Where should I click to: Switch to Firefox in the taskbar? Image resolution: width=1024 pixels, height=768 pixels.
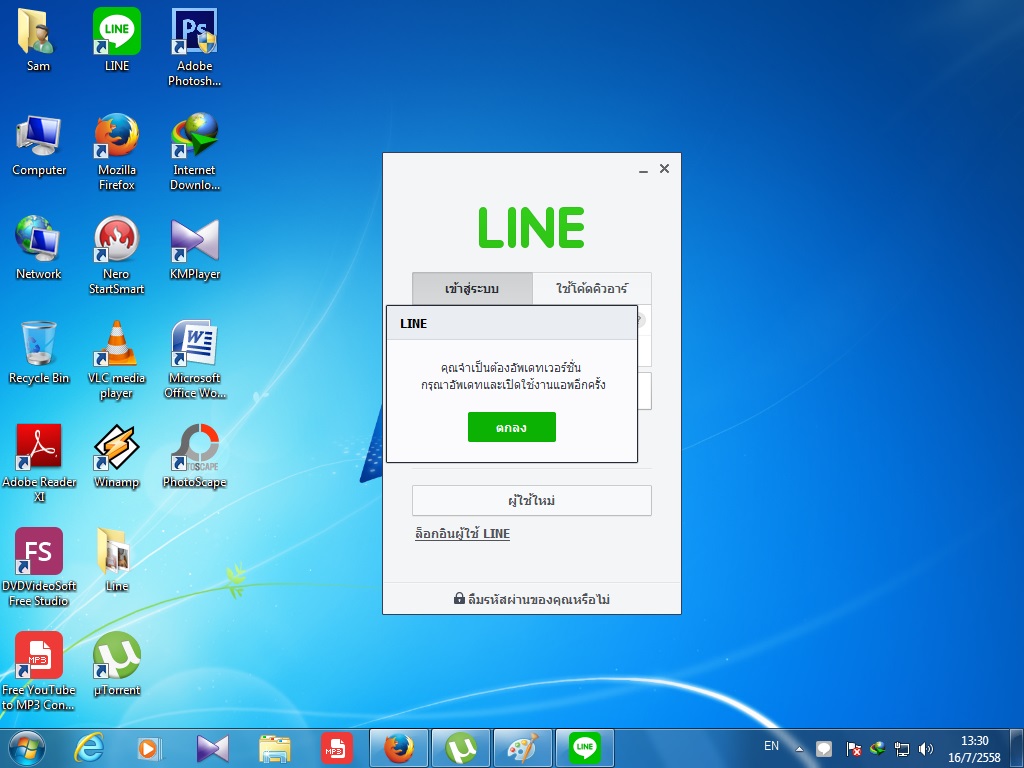pyautogui.click(x=399, y=748)
